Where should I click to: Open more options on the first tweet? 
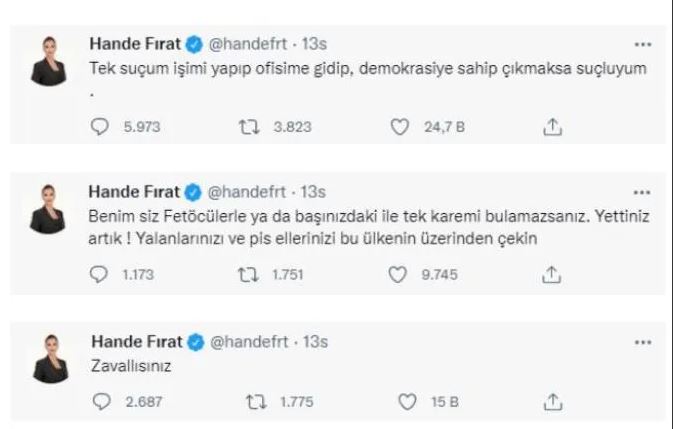(x=643, y=44)
